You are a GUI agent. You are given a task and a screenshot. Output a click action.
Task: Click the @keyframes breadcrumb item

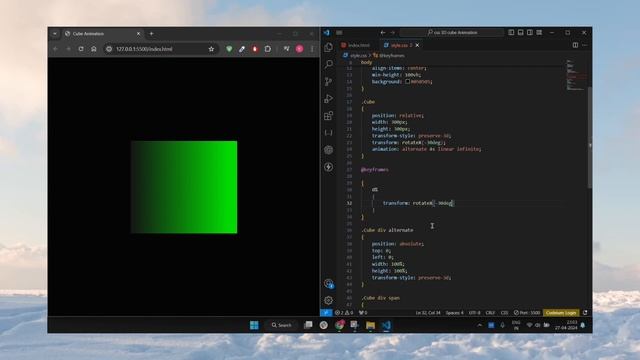tap(389, 56)
